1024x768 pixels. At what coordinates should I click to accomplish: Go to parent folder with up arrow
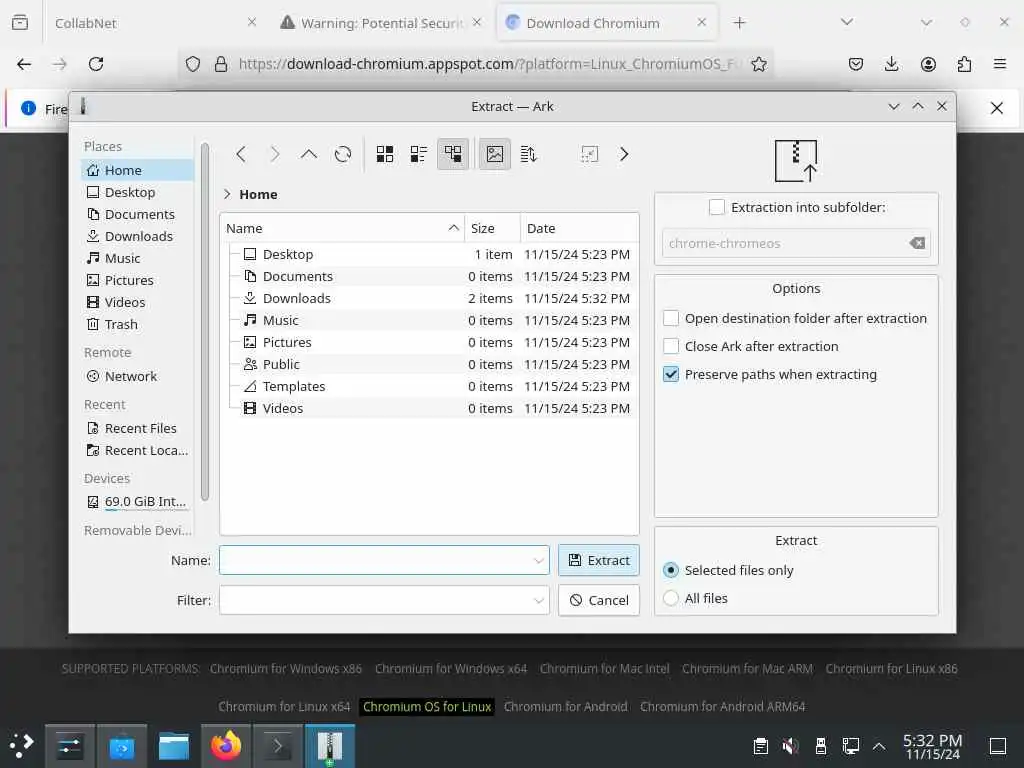(309, 154)
